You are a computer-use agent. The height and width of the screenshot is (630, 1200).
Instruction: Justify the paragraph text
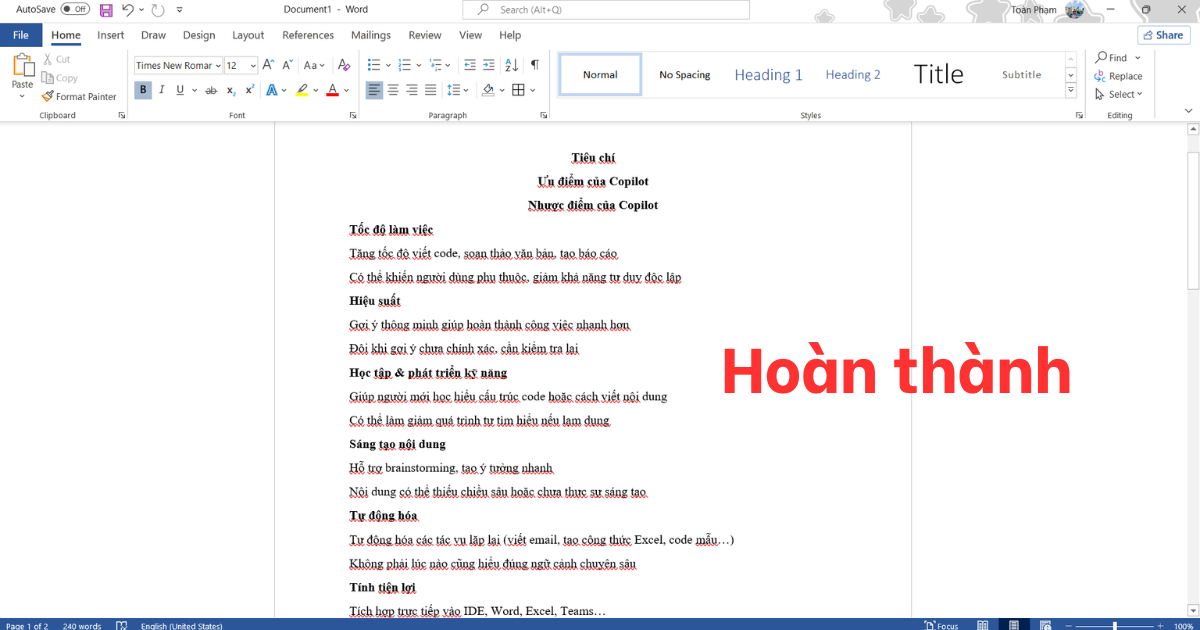point(430,90)
